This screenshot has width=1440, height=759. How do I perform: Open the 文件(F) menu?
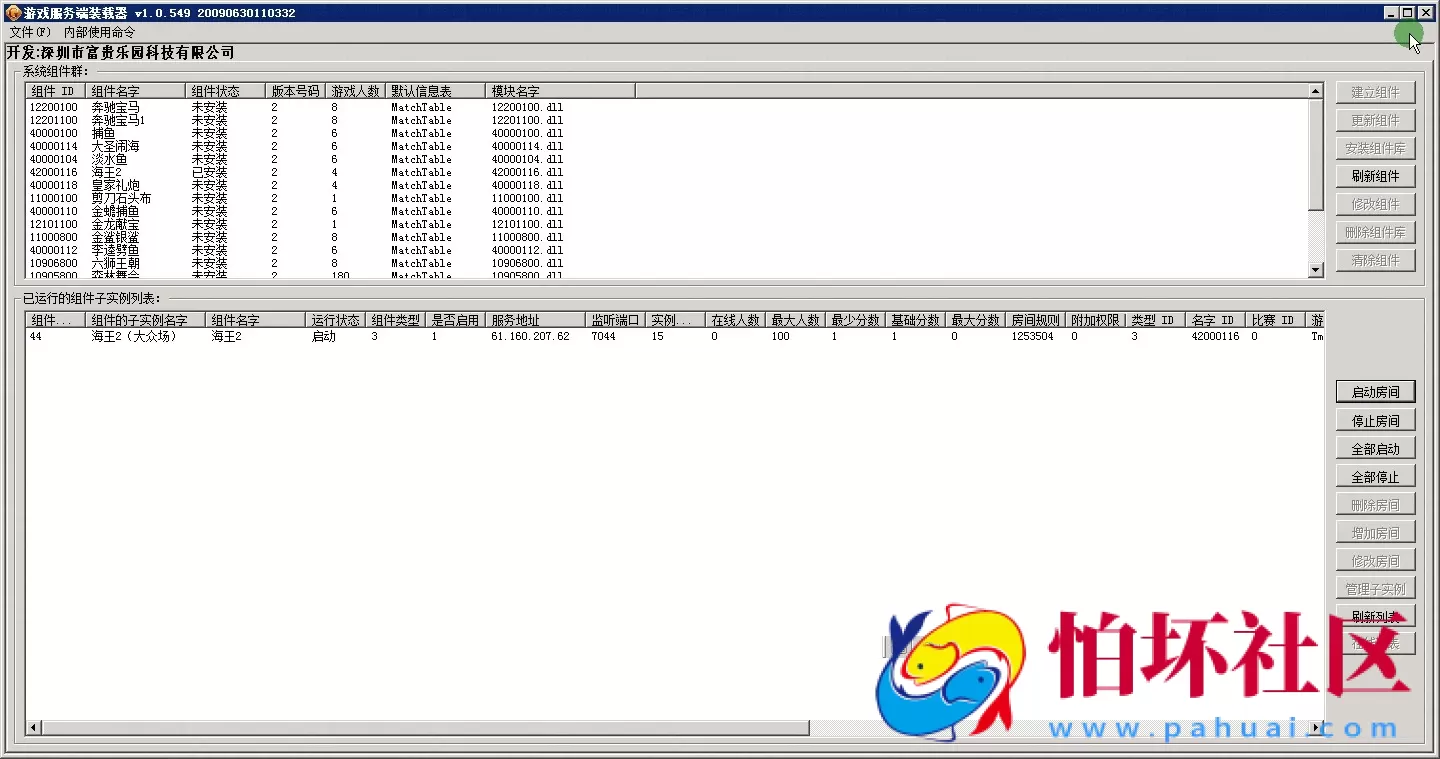pos(29,32)
